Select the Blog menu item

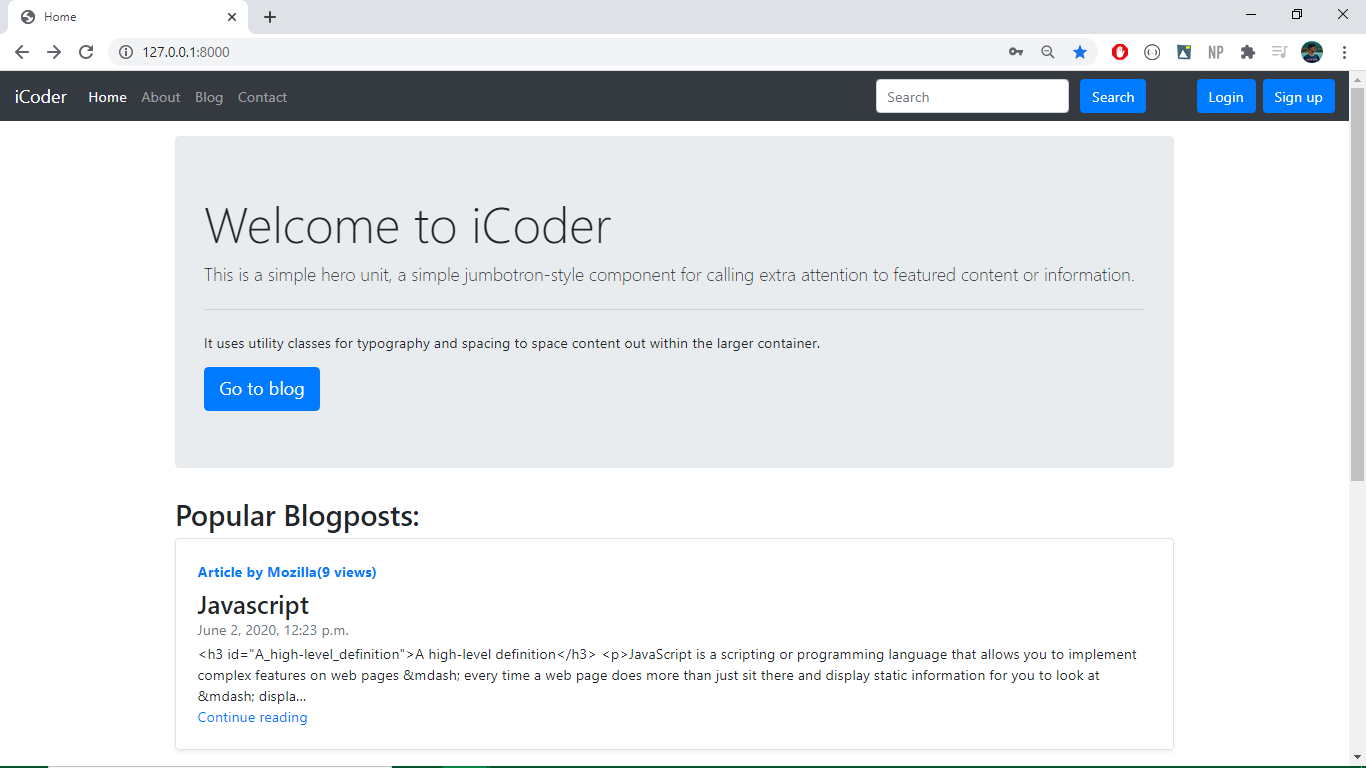tap(209, 96)
